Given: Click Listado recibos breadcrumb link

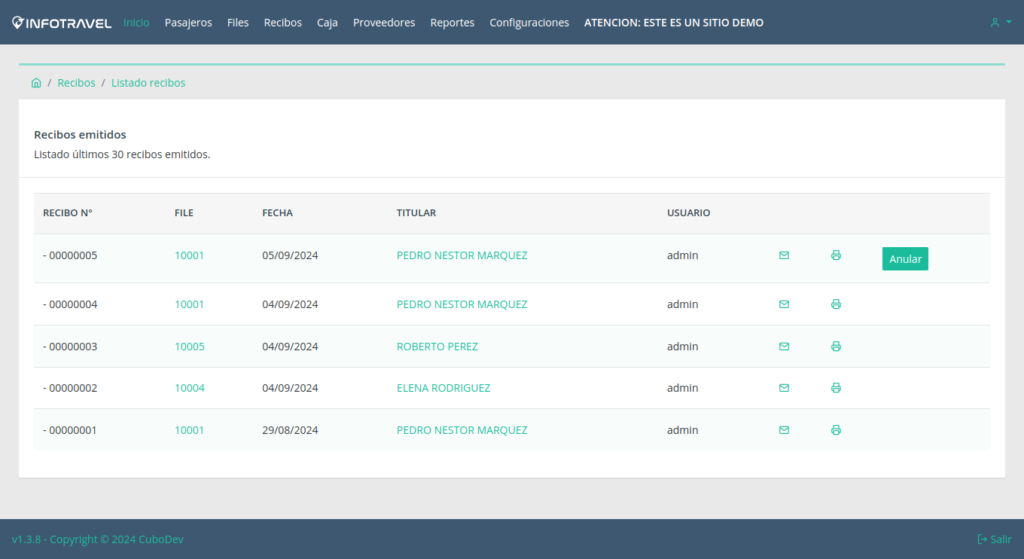Looking at the screenshot, I should 148,83.
